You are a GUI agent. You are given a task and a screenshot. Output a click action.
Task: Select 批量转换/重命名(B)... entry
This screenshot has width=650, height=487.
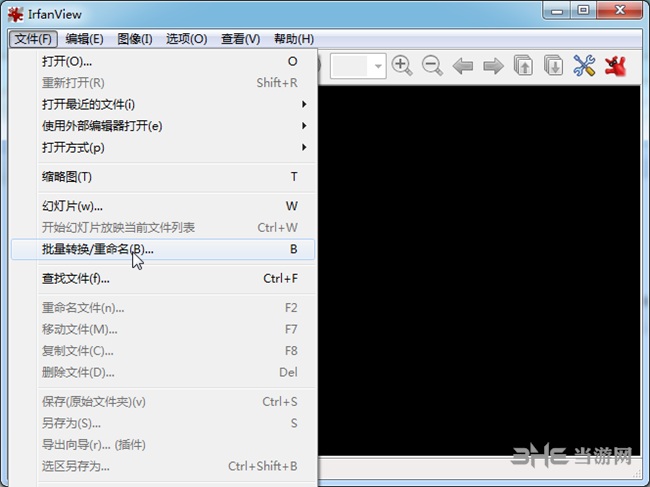point(163,249)
